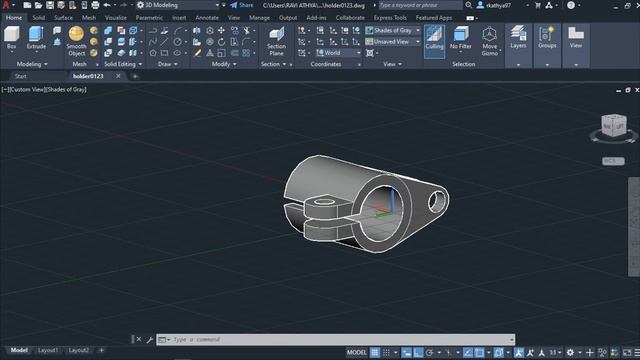Click the Smooth Object mesh tool
This screenshot has height=360, width=640.
76,41
